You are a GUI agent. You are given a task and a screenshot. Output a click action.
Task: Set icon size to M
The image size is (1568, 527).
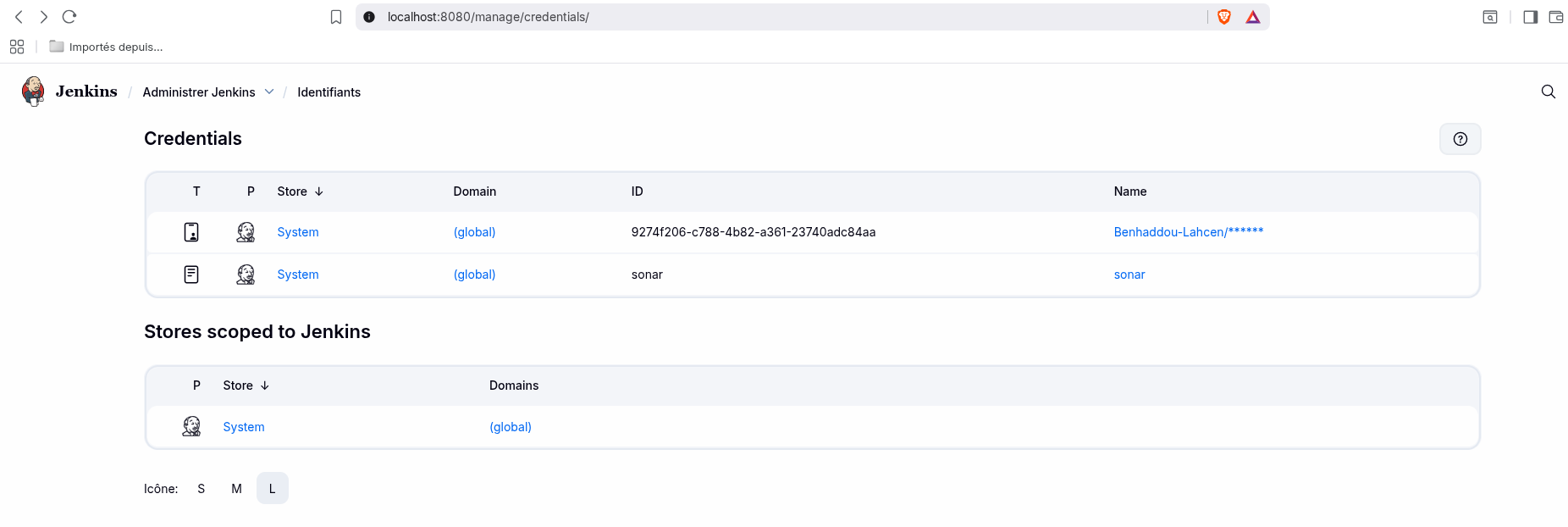click(237, 489)
